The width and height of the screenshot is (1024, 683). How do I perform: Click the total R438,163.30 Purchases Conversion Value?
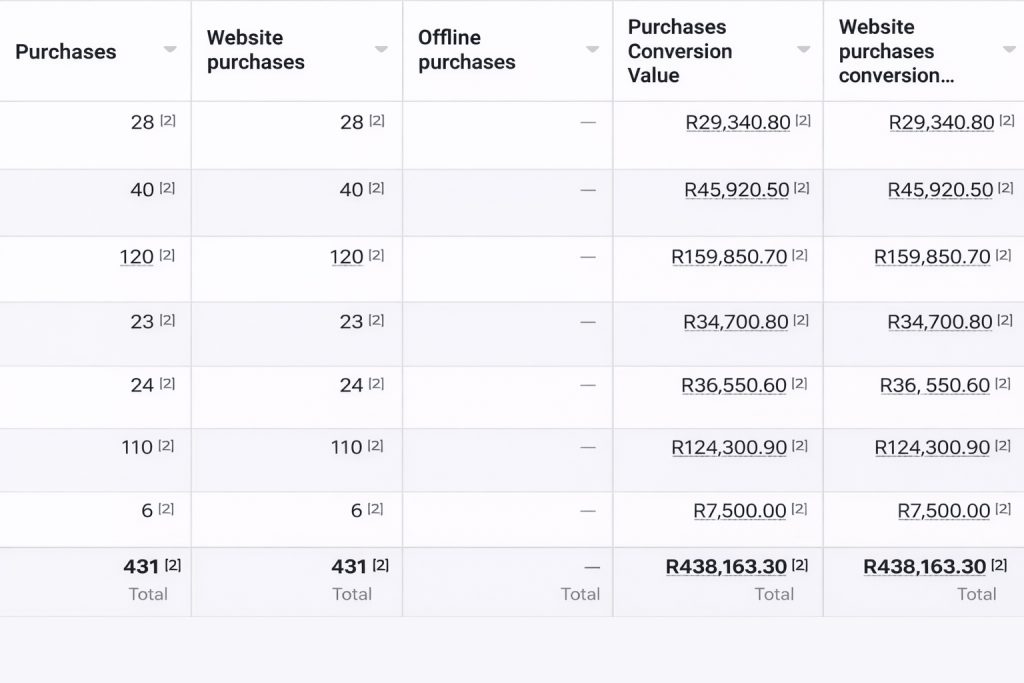(726, 567)
